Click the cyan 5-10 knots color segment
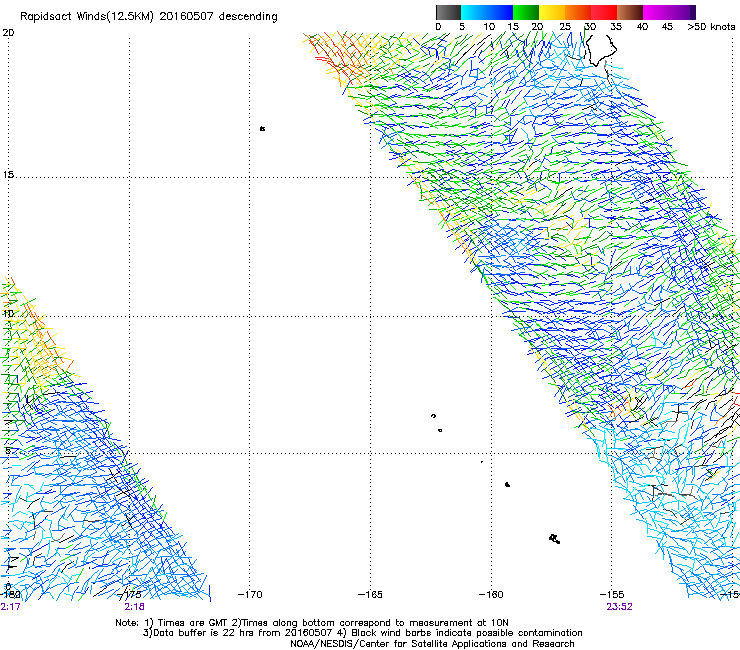This screenshot has width=740, height=650. [474, 12]
